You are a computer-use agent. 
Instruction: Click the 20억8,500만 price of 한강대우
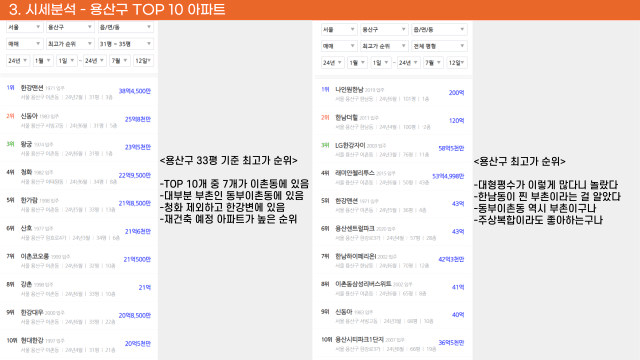click(135, 316)
